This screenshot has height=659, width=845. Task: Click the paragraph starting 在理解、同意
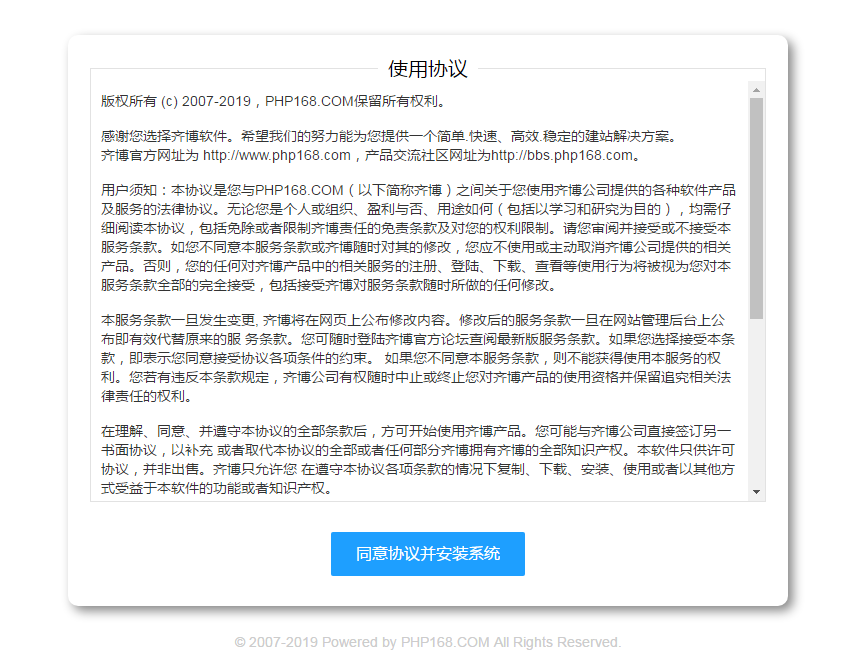coord(418,460)
